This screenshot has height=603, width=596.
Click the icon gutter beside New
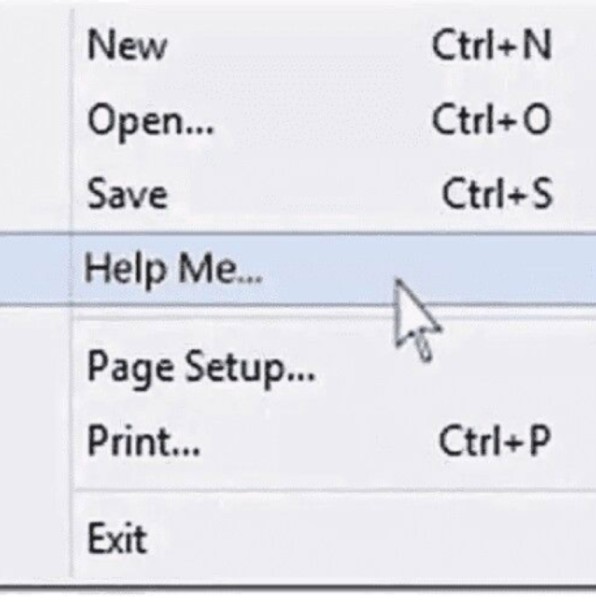click(x=35, y=44)
